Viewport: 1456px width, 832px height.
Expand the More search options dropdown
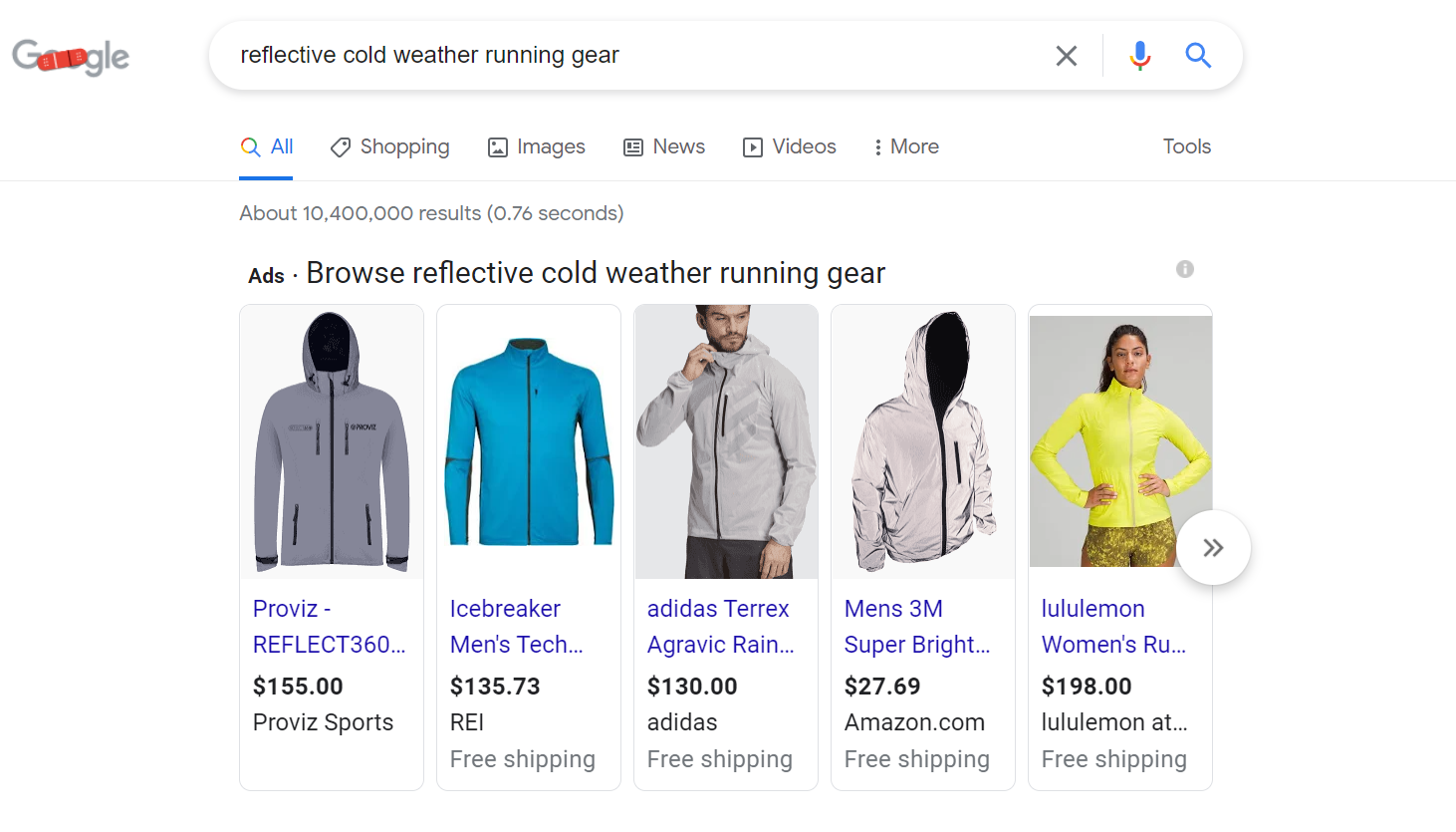[904, 146]
